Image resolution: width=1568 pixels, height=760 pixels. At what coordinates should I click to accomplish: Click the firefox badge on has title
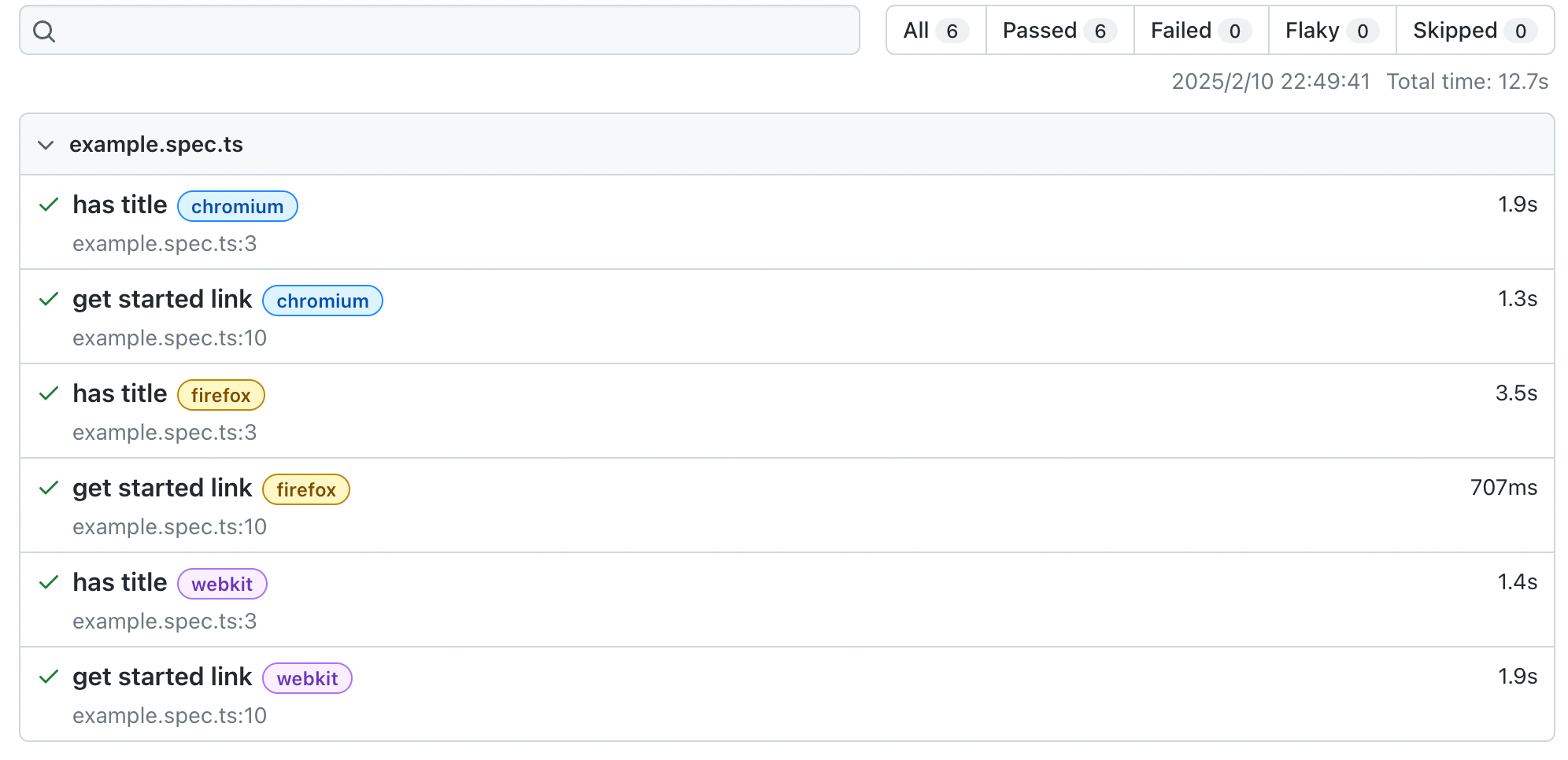pos(220,395)
